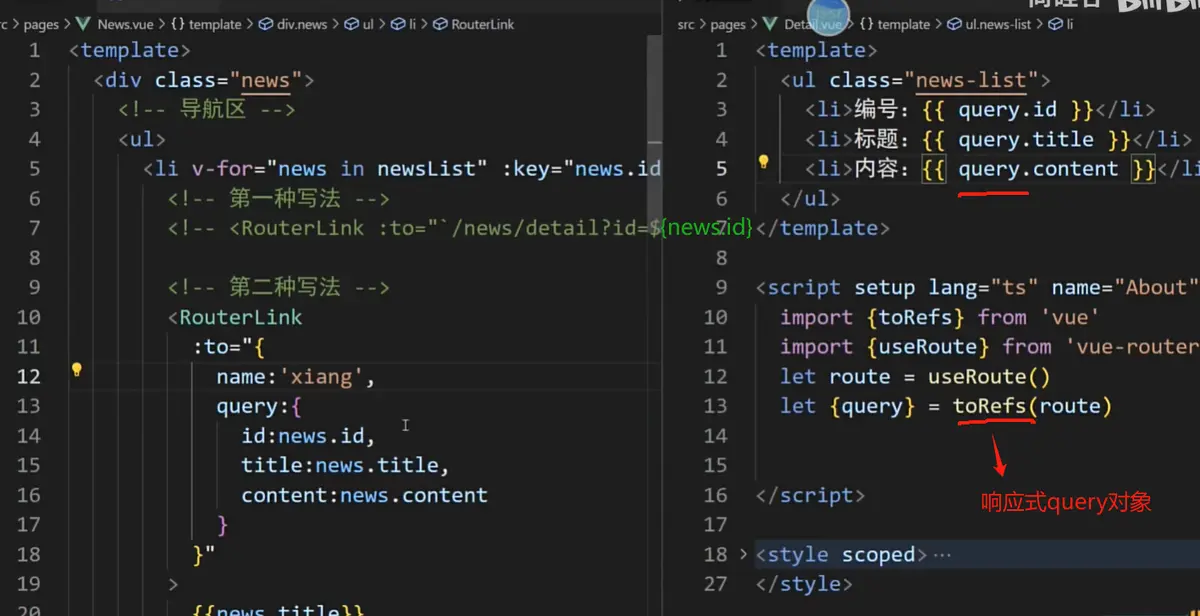Image resolution: width=1200 pixels, height=616 pixels.
Task: Click the "name:'xiang'," code line
Action: [x=295, y=376]
